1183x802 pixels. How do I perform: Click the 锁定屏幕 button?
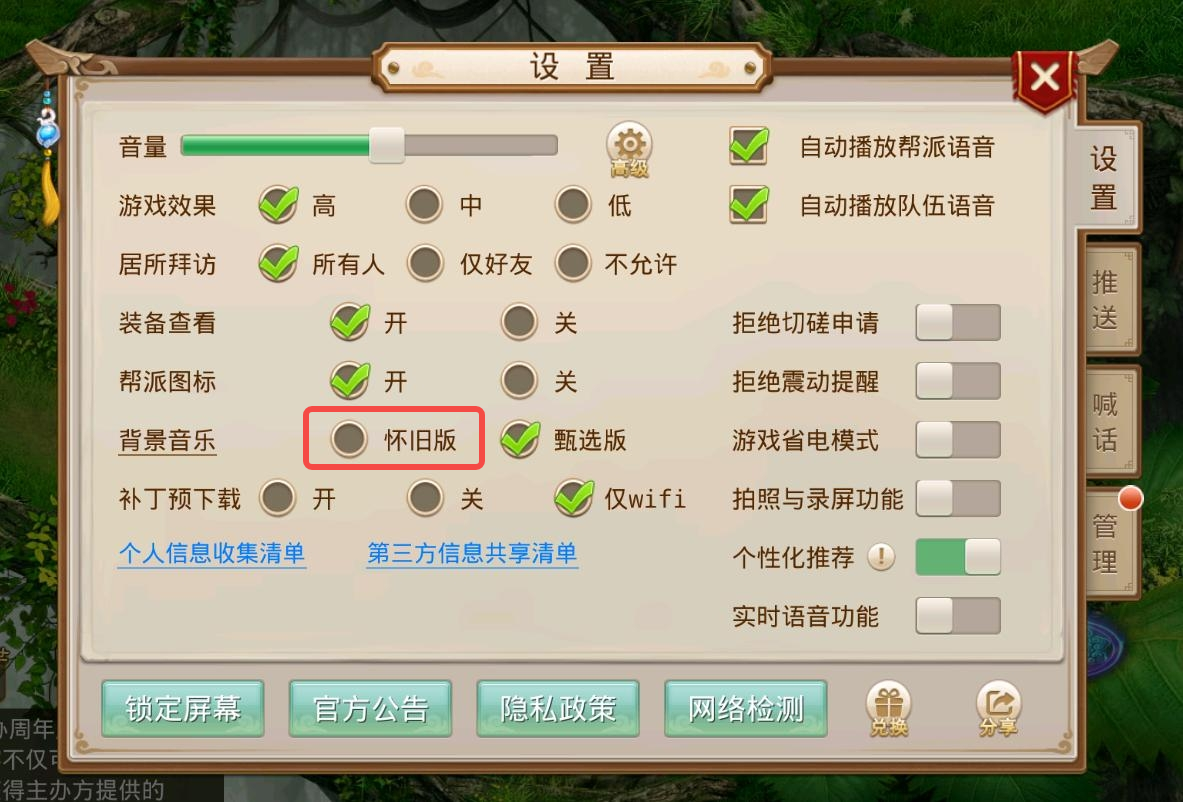point(183,708)
